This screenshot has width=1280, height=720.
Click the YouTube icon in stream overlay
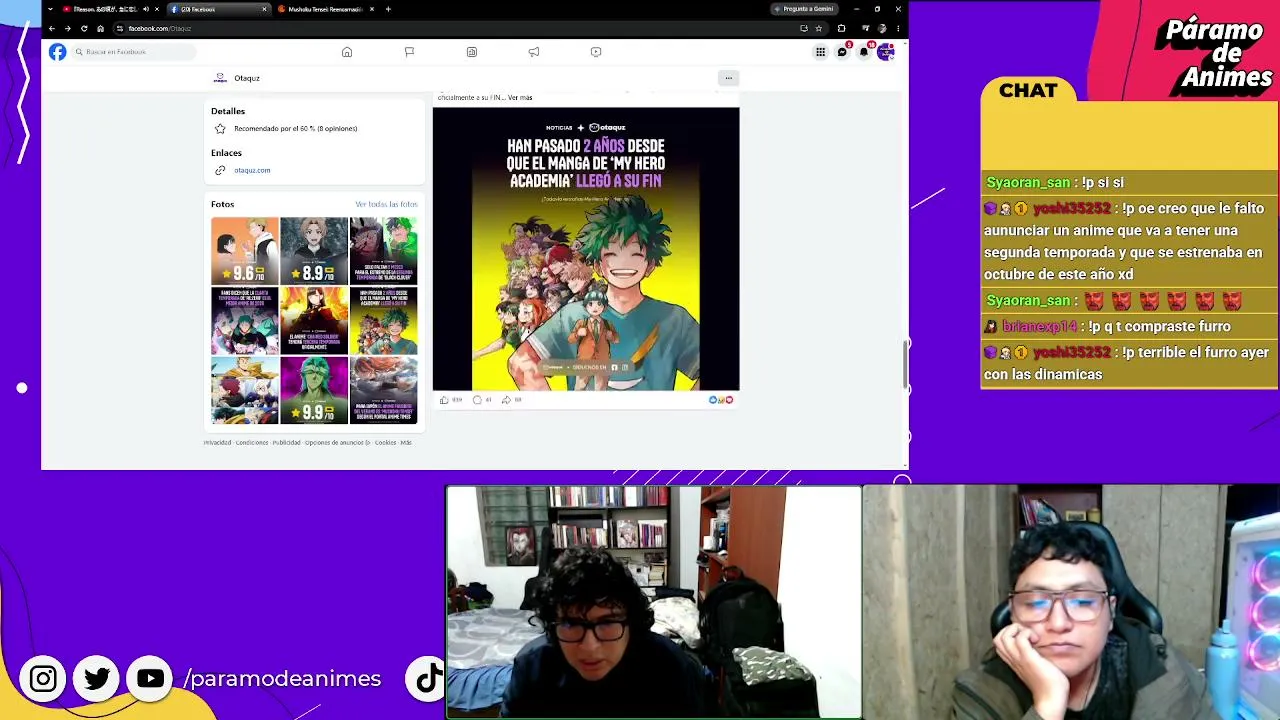tap(151, 679)
